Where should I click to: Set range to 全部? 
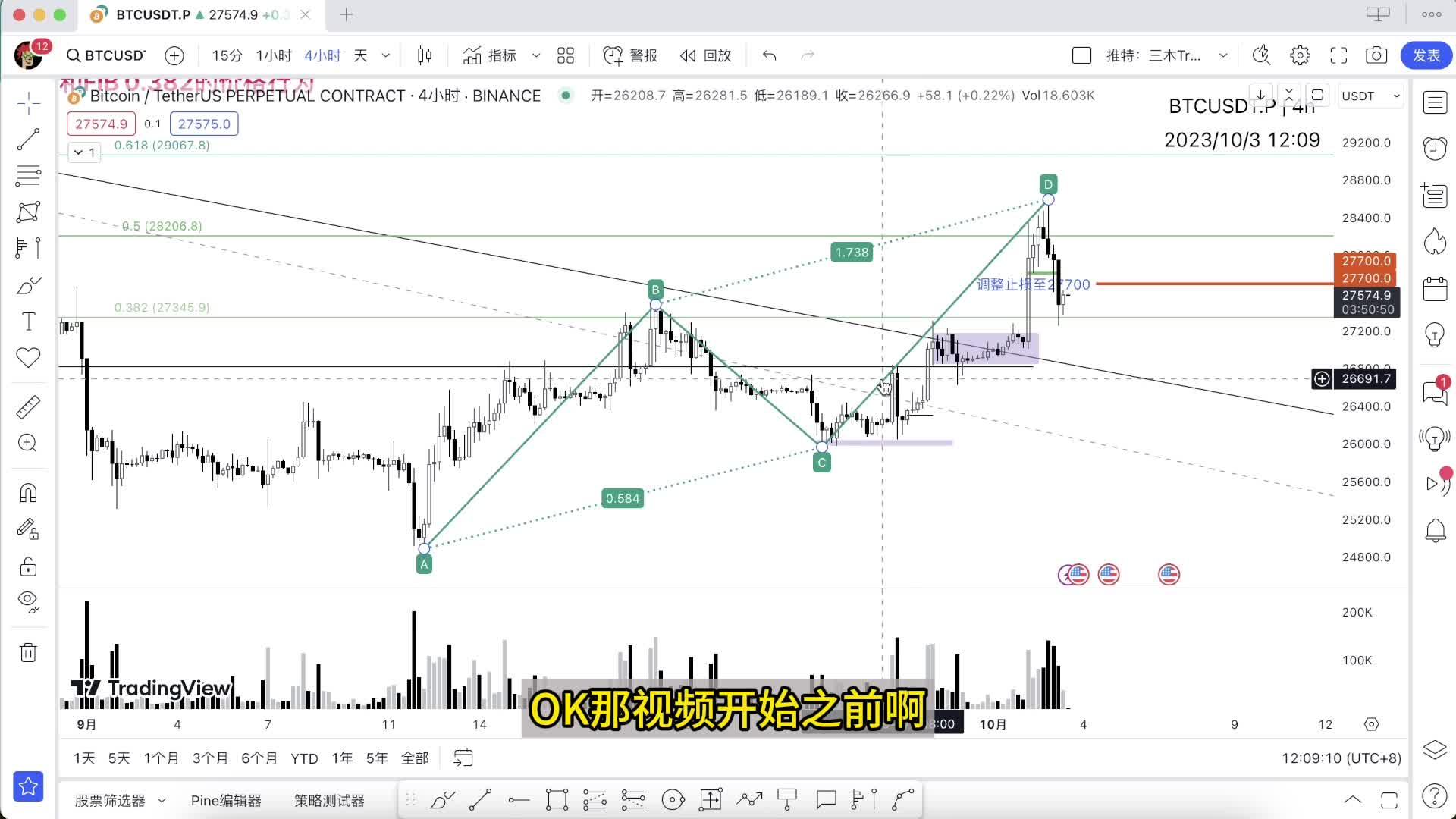coord(415,758)
